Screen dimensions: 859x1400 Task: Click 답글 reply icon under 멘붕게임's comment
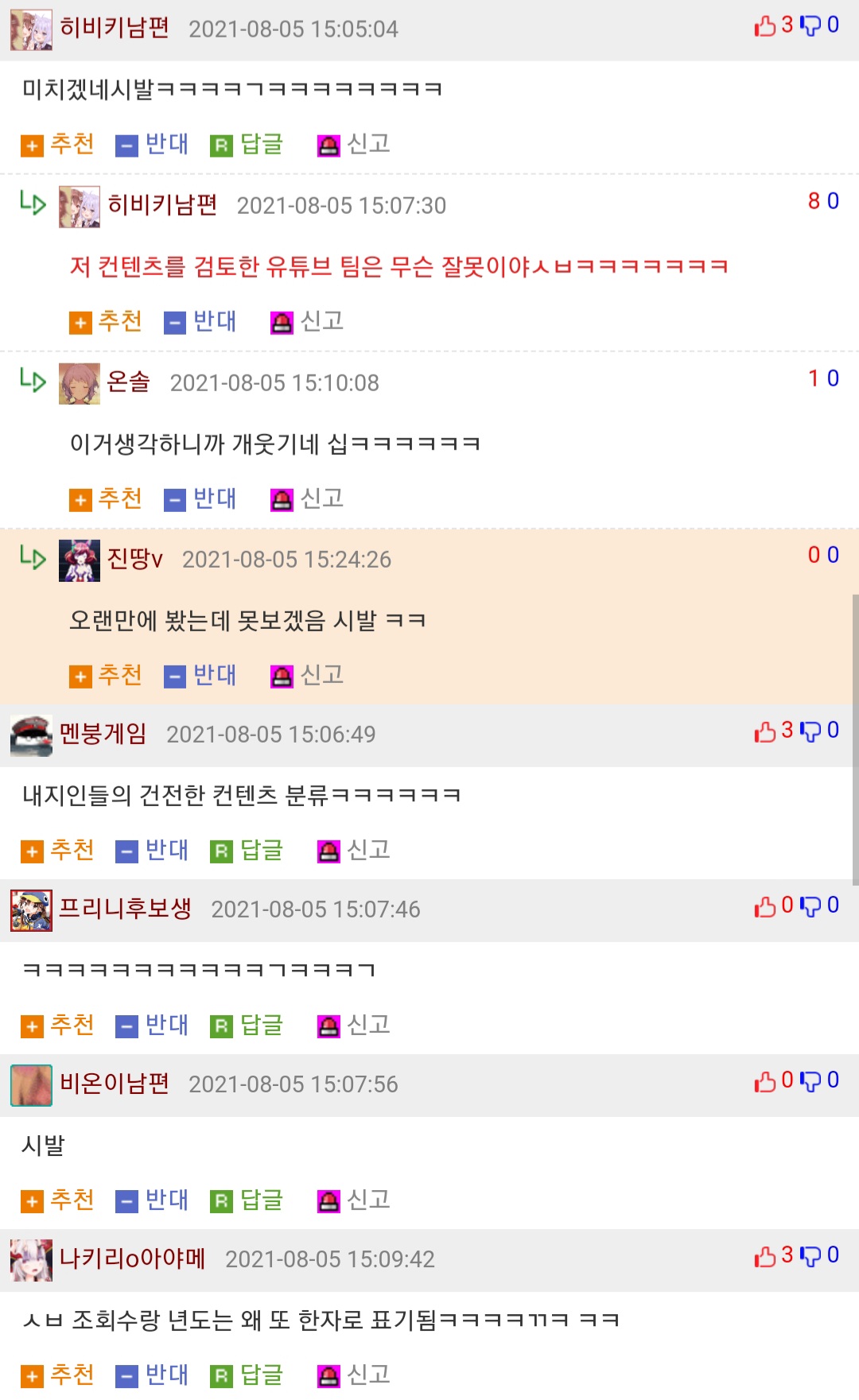click(221, 851)
